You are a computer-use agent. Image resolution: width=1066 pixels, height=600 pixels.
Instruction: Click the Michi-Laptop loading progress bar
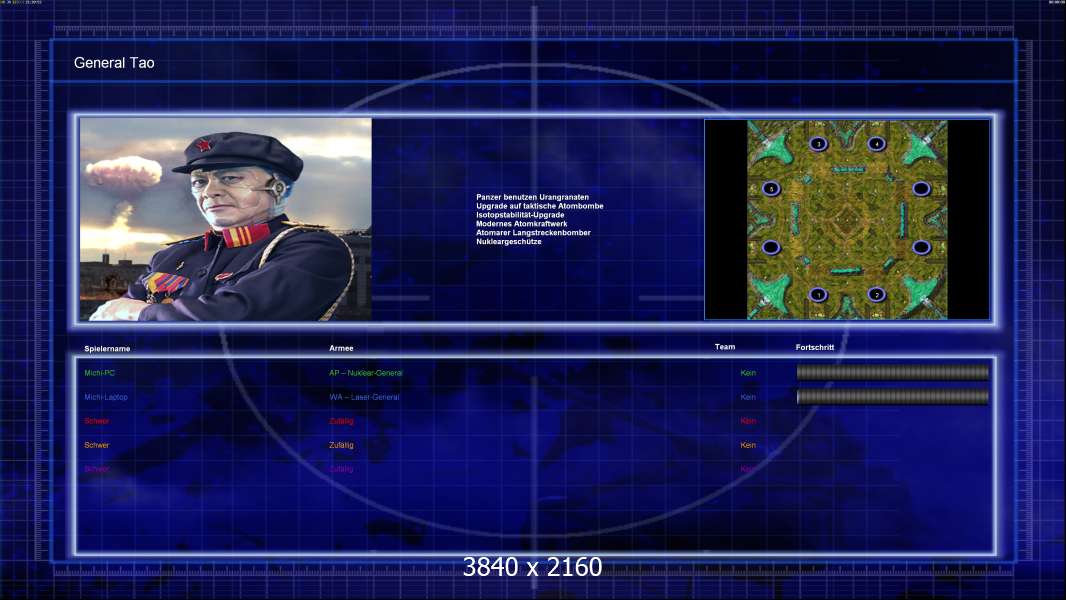click(x=893, y=396)
